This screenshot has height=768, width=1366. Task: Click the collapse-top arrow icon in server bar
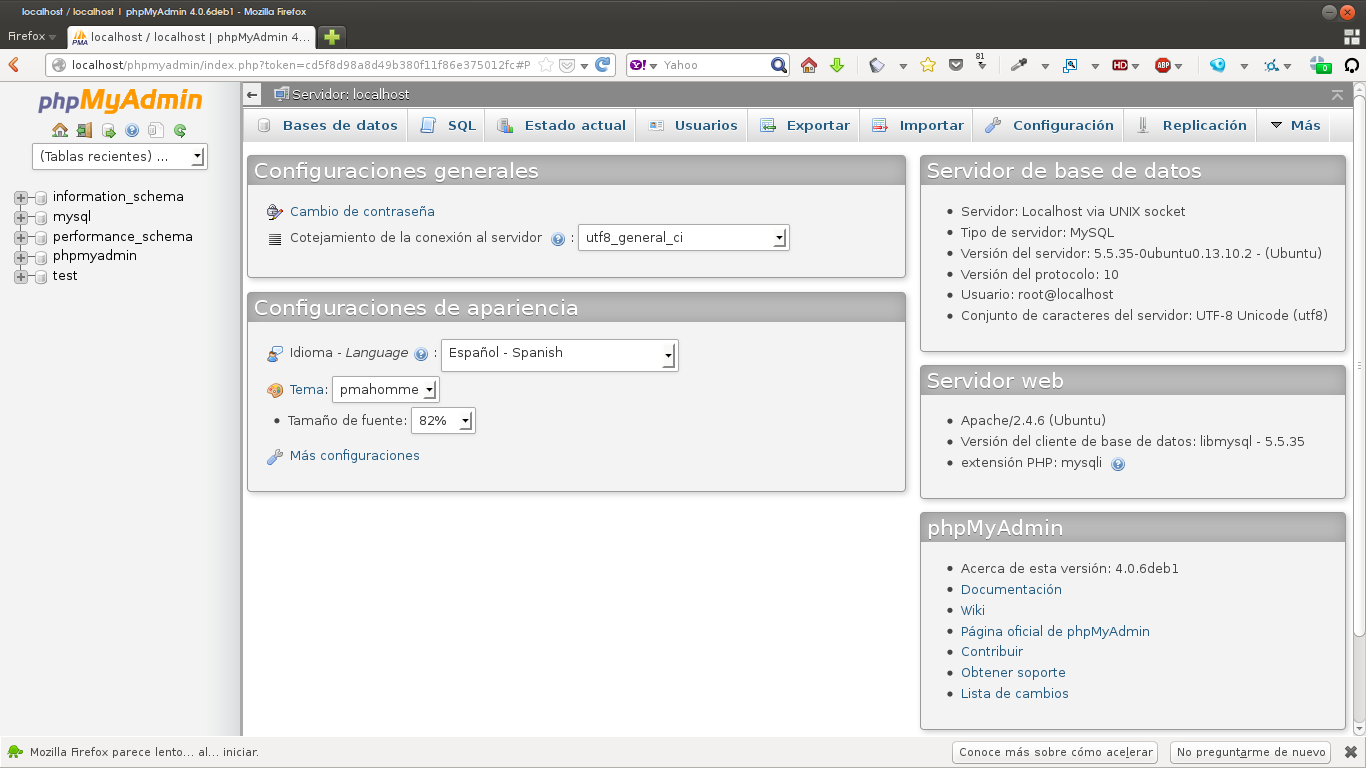tap(1338, 95)
